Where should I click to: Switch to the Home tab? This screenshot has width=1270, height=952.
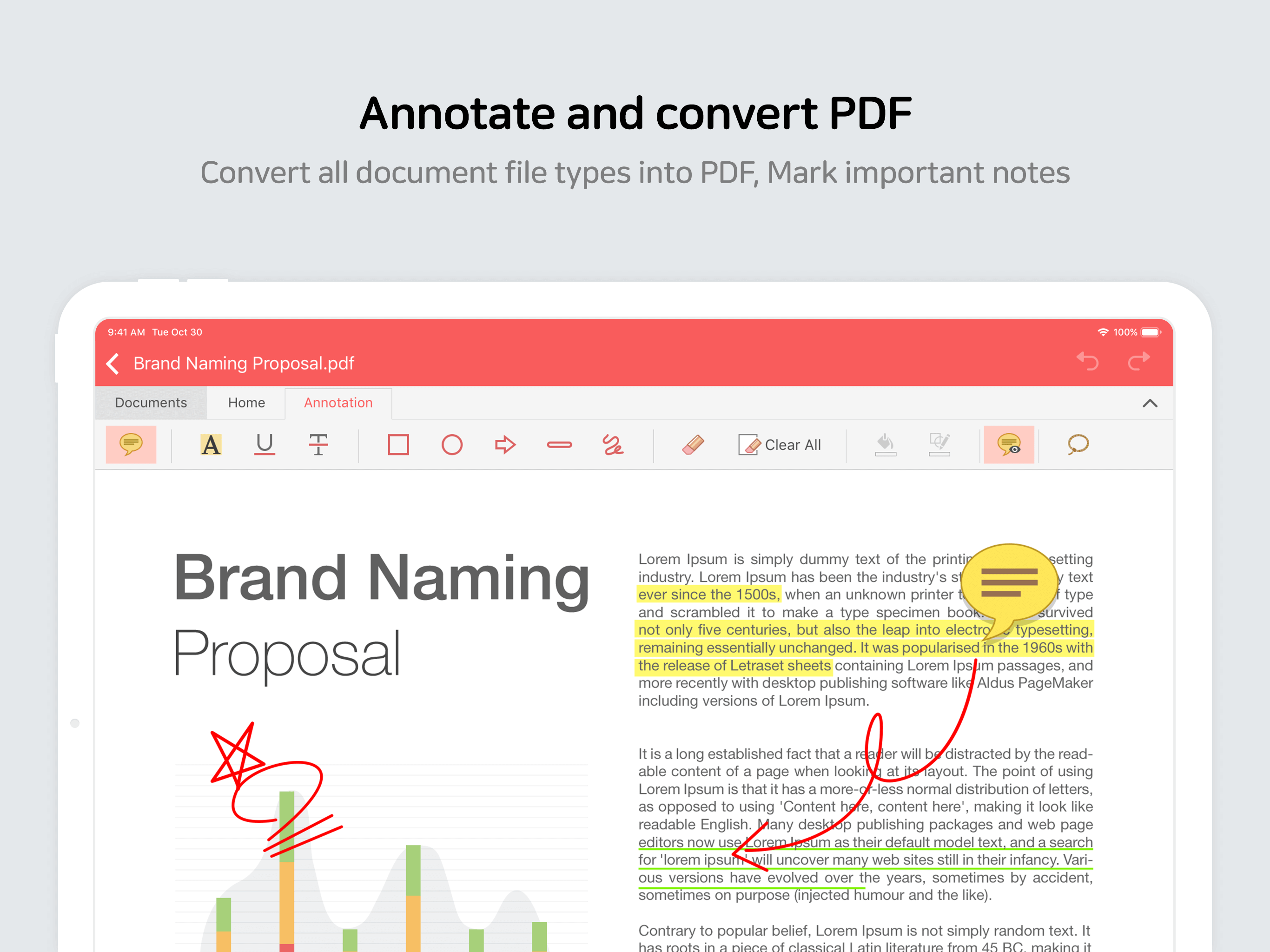246,403
